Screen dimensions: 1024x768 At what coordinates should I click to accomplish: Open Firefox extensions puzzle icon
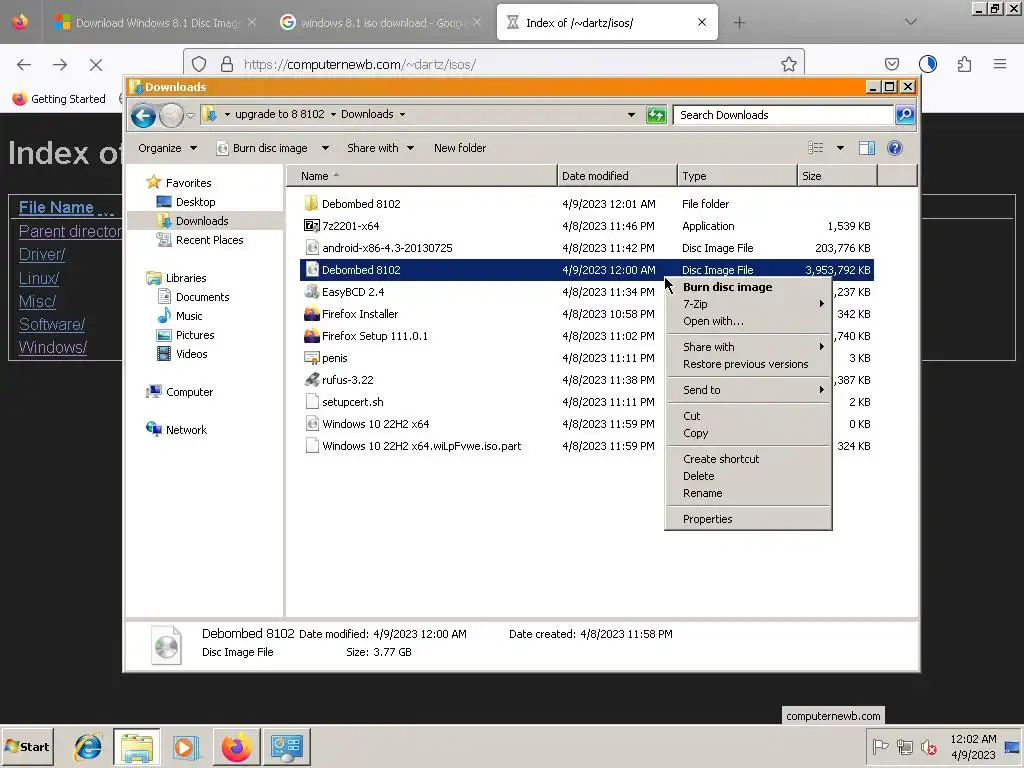(x=964, y=64)
